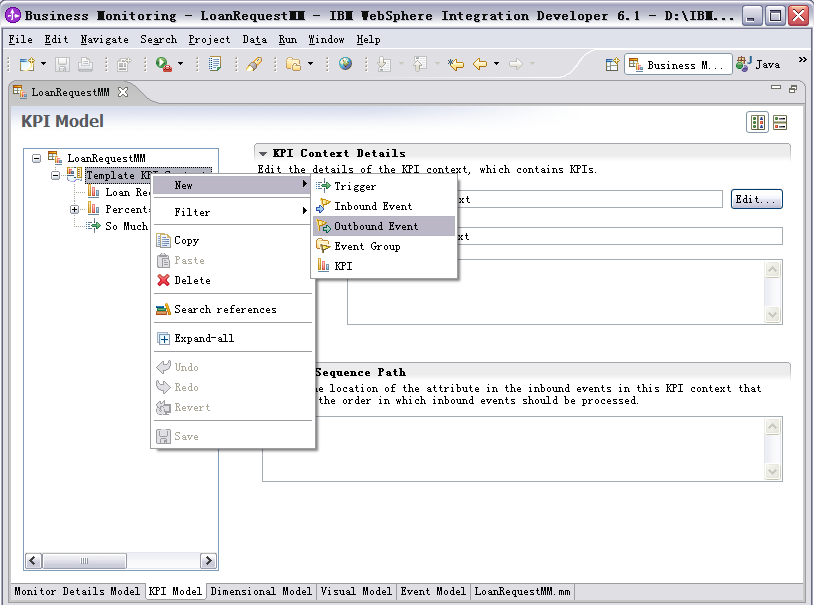Open the Navigate menu
The width and height of the screenshot is (814, 605).
coord(104,39)
